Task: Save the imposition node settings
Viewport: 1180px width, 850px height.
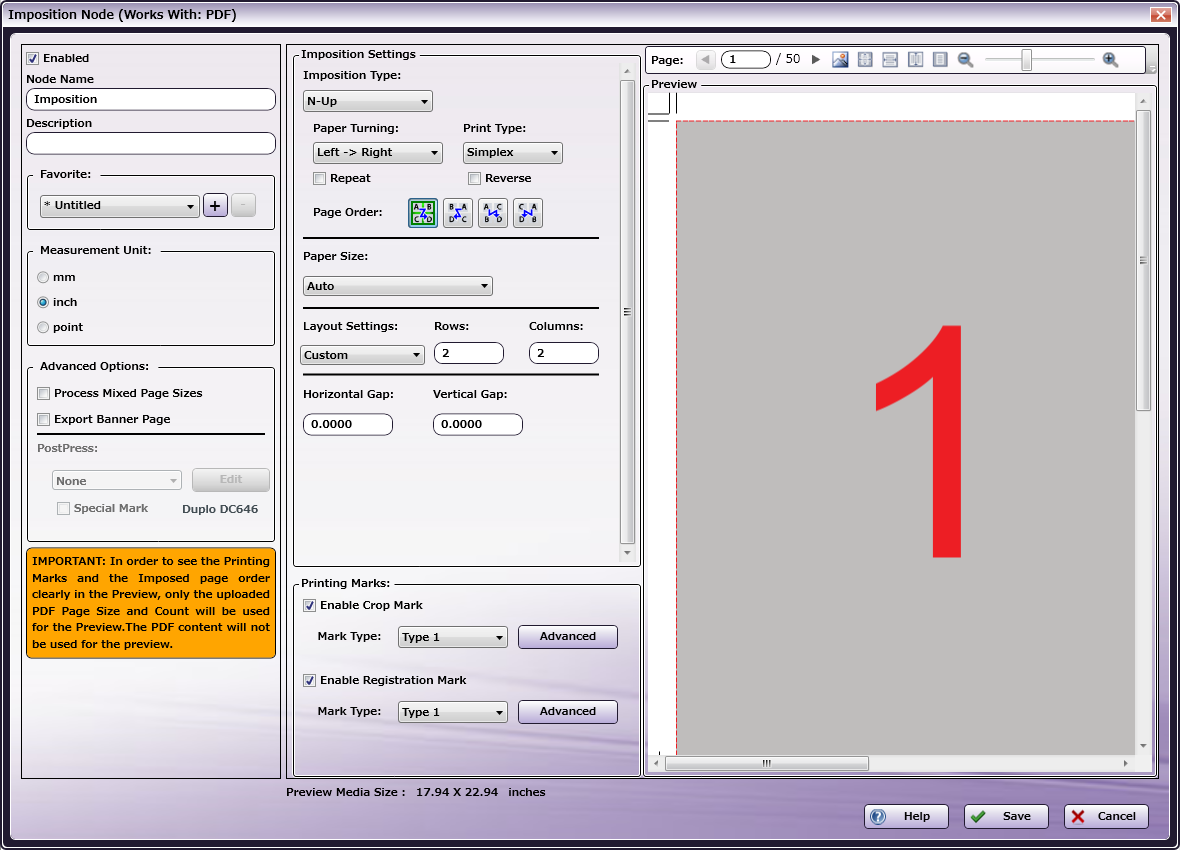Action: coord(1006,816)
